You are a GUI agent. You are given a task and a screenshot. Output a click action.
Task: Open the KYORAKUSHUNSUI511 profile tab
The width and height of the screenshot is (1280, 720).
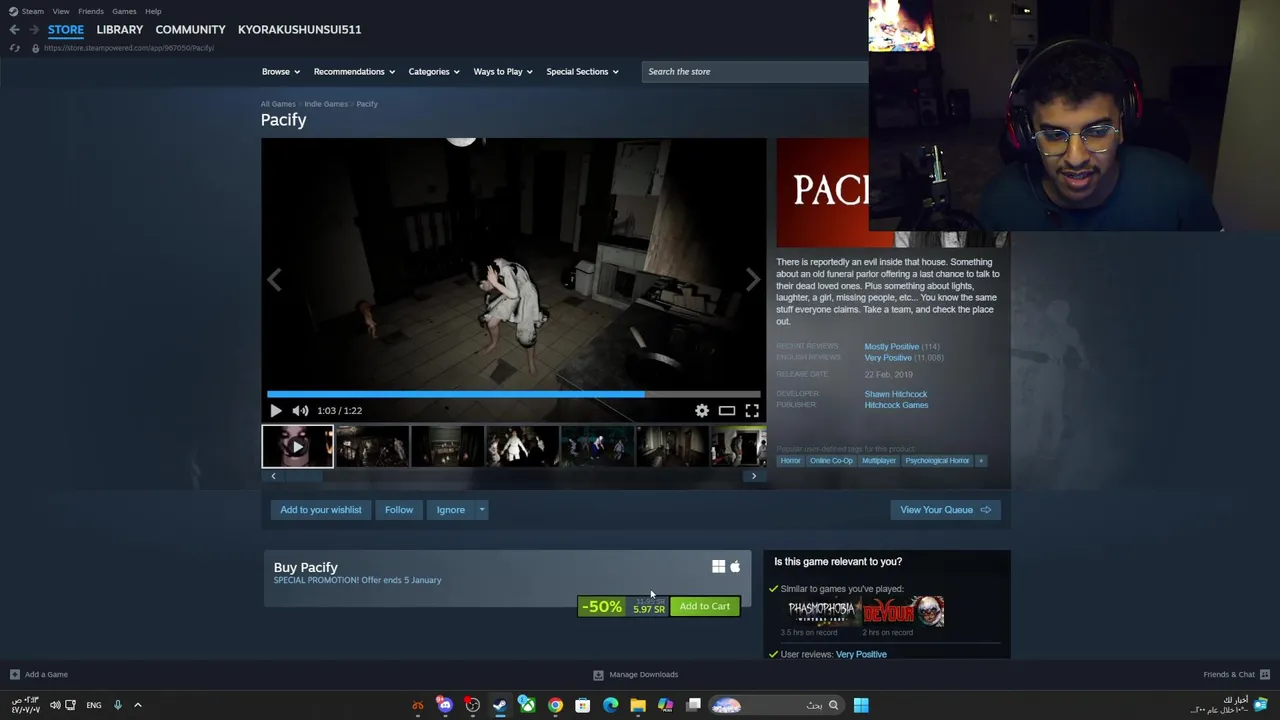coord(300,29)
